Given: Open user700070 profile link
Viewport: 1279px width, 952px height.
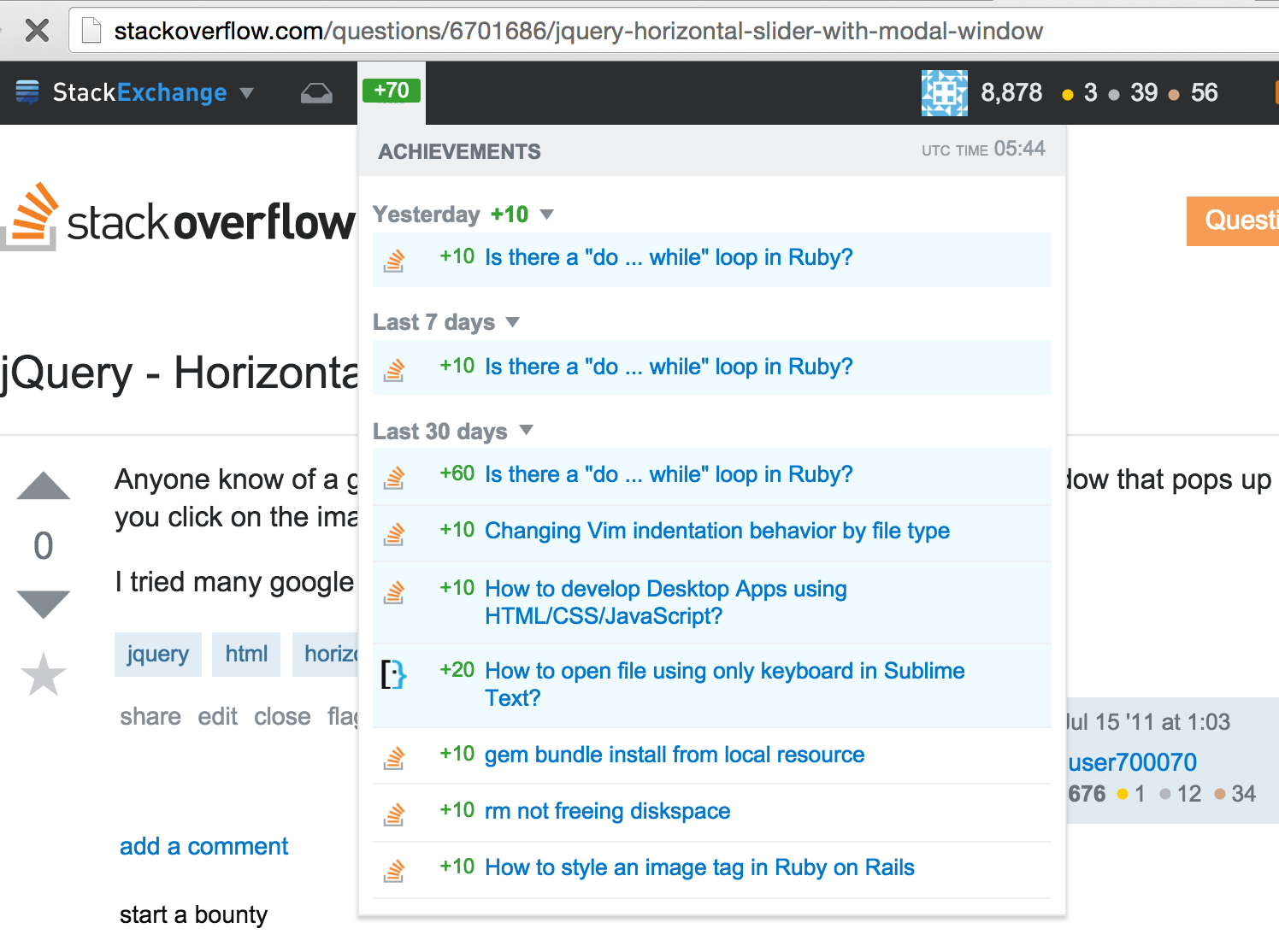Looking at the screenshot, I should [1132, 761].
